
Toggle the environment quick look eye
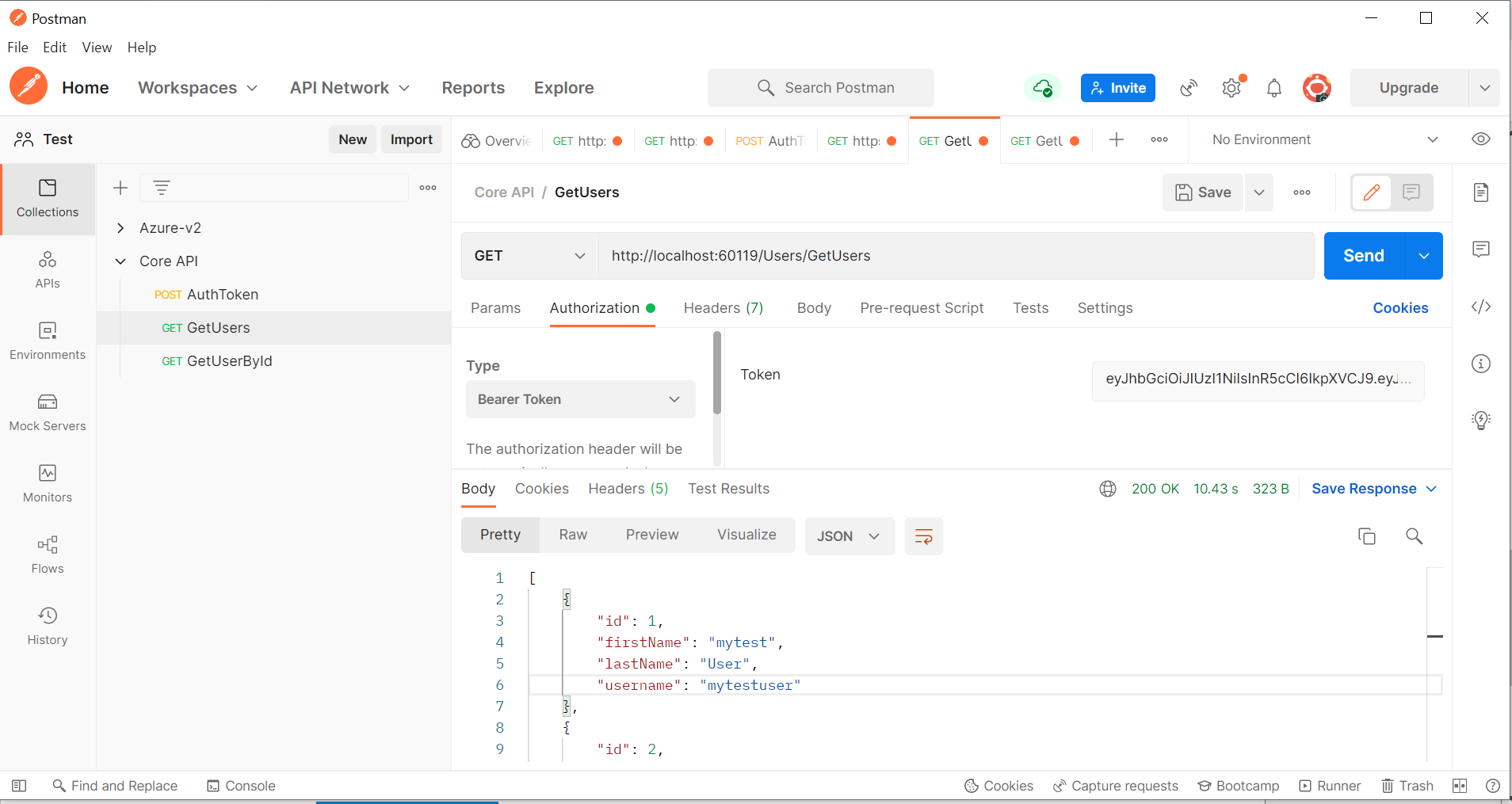pyautogui.click(x=1480, y=139)
